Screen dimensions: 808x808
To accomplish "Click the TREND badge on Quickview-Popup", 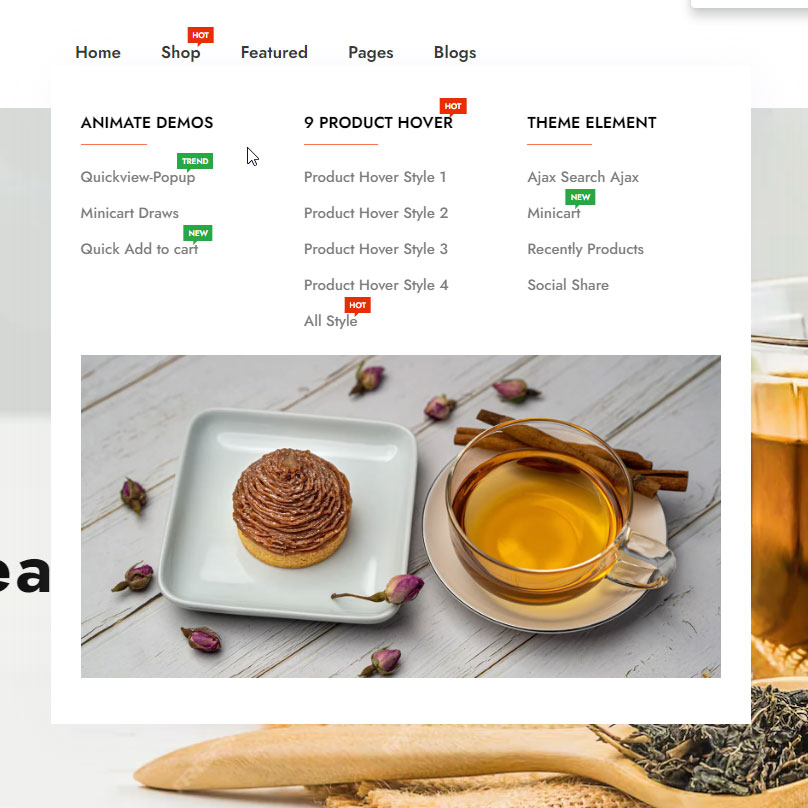I will 195,161.
